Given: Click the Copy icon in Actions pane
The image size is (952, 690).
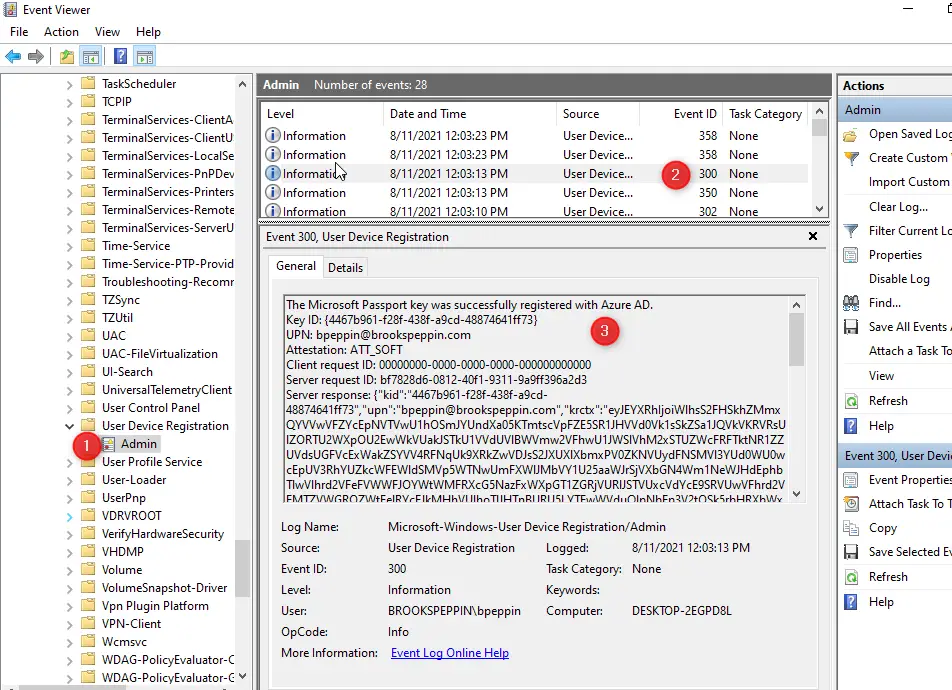Looking at the screenshot, I should (851, 528).
